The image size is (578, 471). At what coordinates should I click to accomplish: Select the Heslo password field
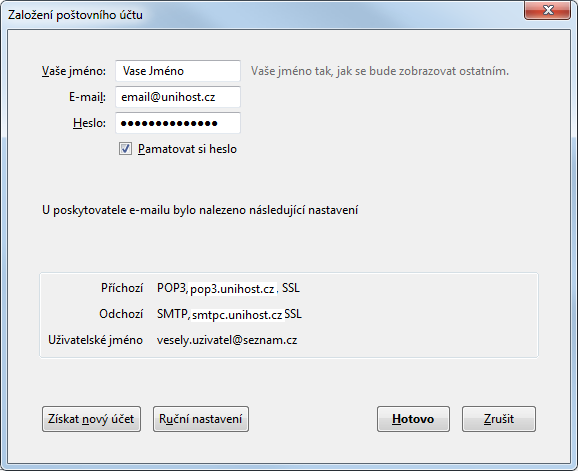178,123
